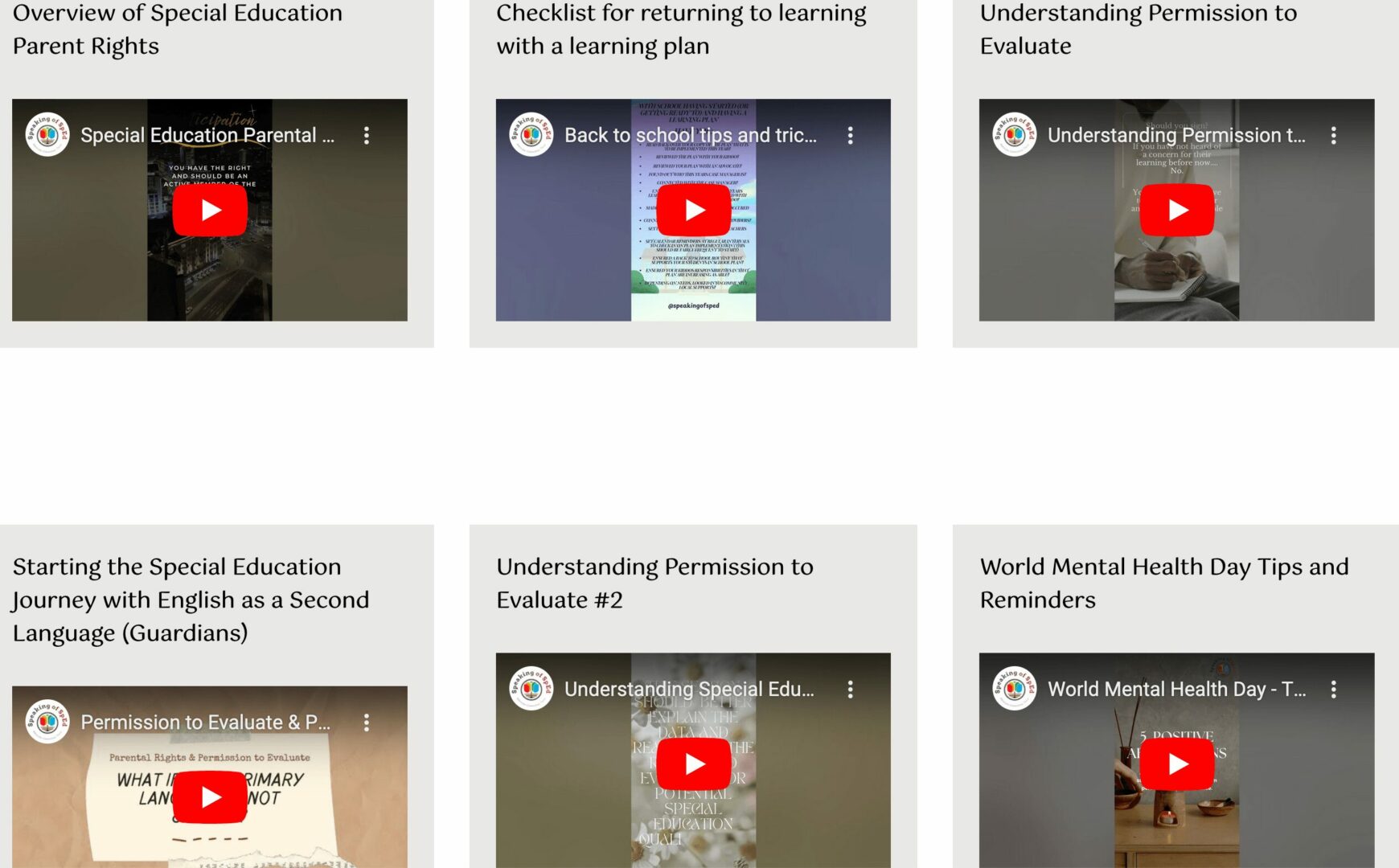This screenshot has width=1399, height=868.
Task: Play the Back to school tips video
Action: [x=694, y=210]
